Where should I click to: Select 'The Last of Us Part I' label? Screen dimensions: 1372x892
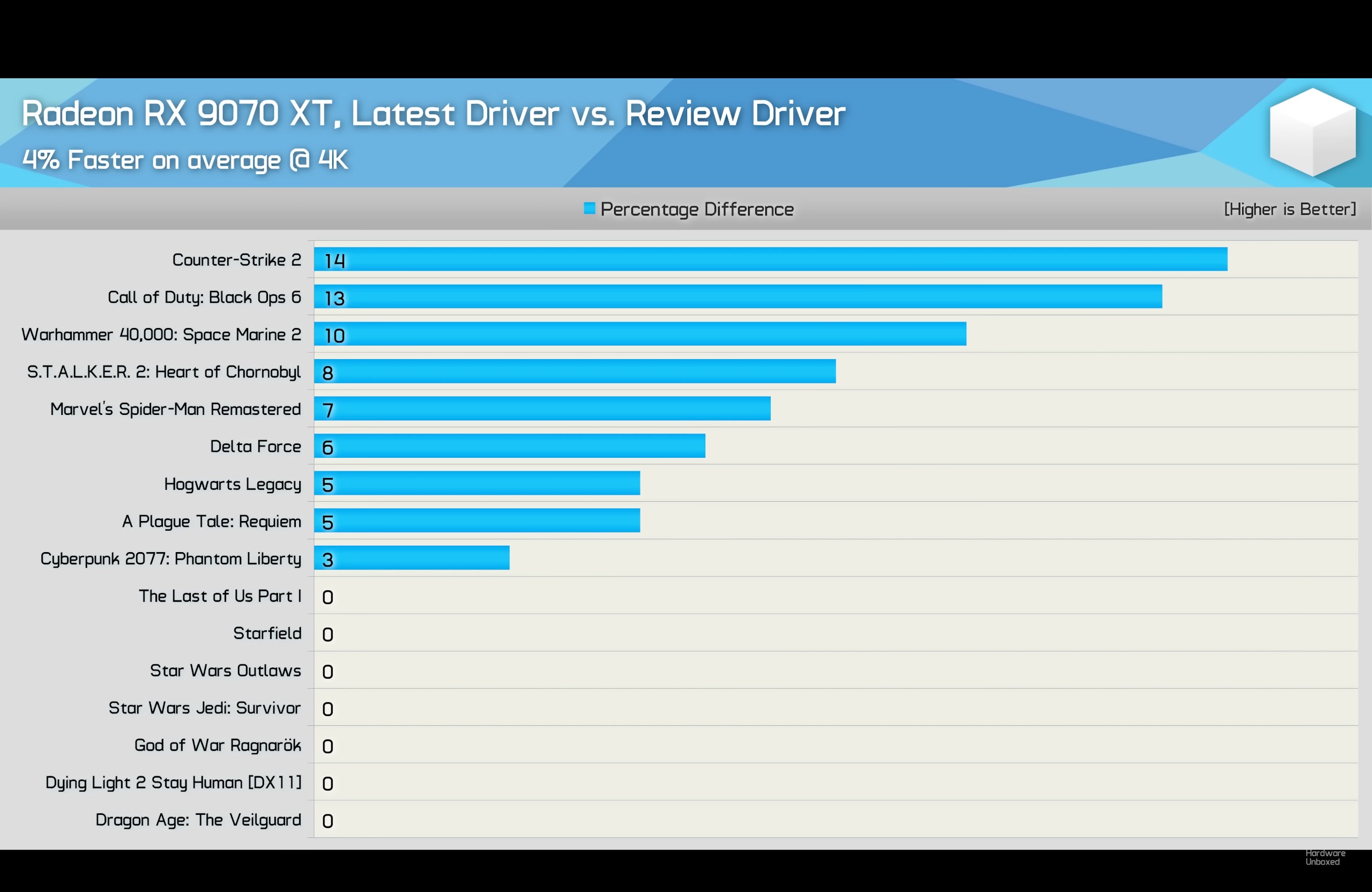tap(220, 596)
